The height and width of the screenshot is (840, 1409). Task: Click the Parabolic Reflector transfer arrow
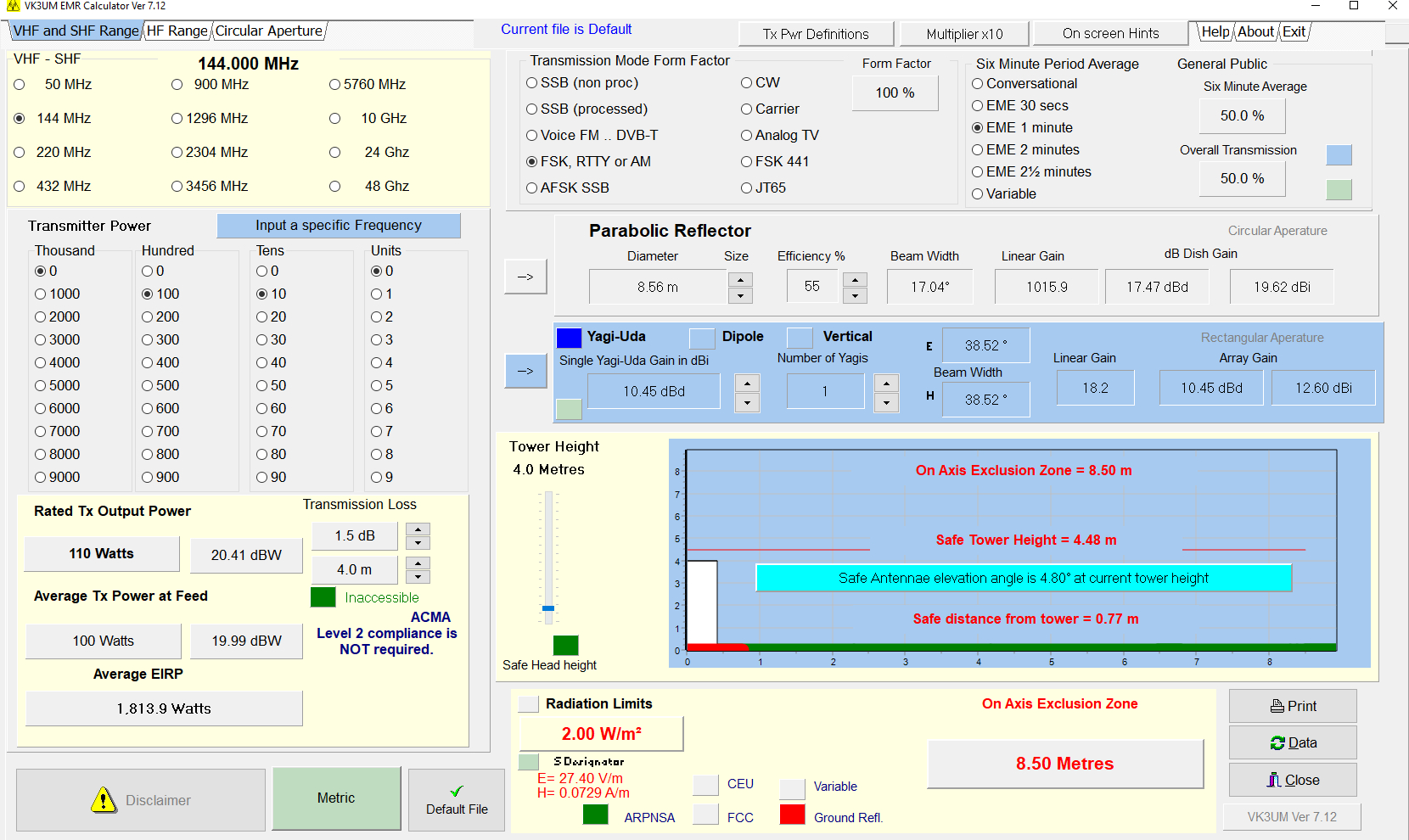pyautogui.click(x=525, y=276)
